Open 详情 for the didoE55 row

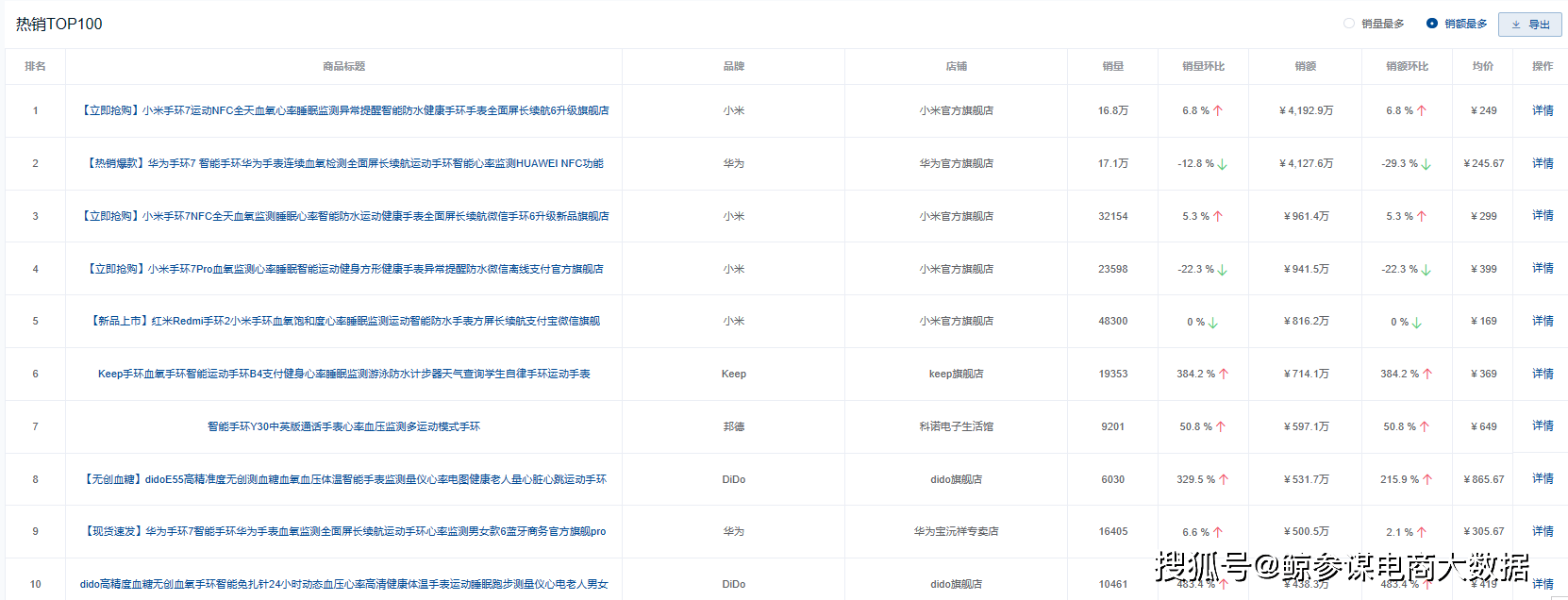coord(1543,479)
